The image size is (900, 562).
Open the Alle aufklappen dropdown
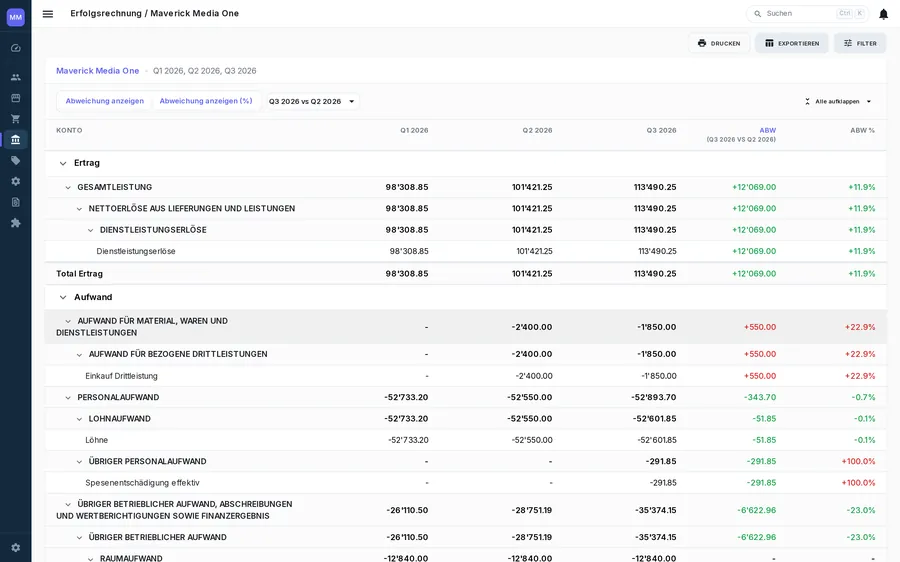837,102
